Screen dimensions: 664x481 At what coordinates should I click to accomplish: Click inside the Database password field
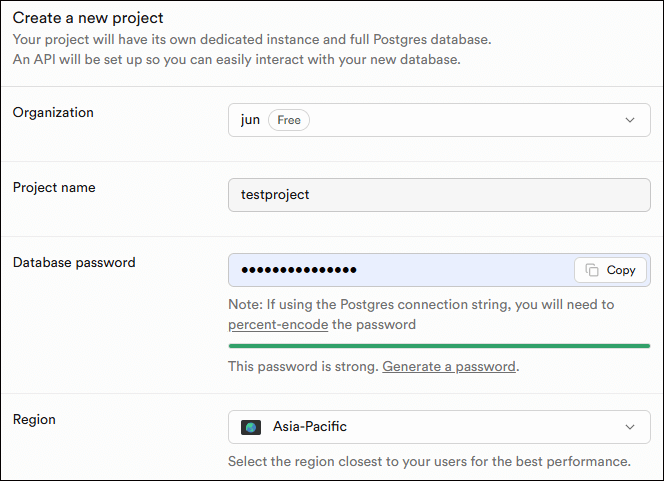point(400,270)
